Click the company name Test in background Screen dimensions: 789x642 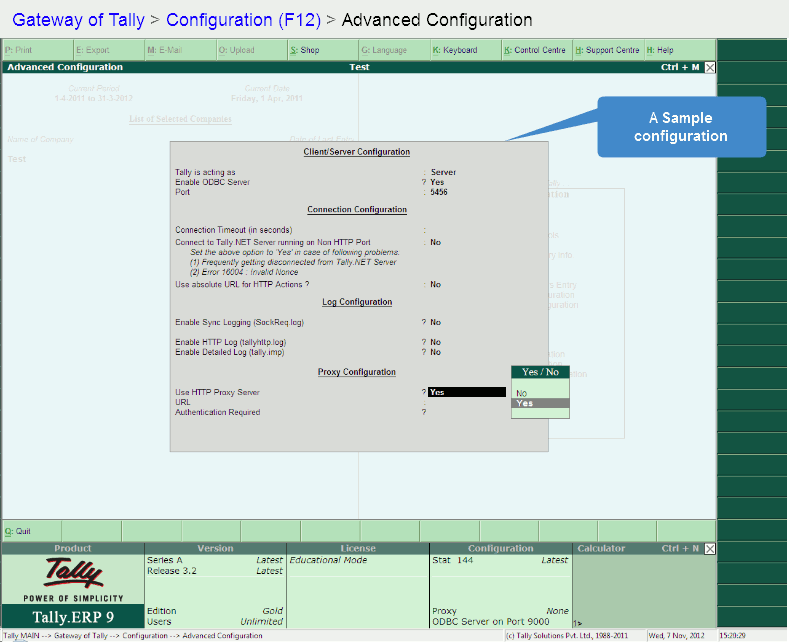pyautogui.click(x=17, y=159)
